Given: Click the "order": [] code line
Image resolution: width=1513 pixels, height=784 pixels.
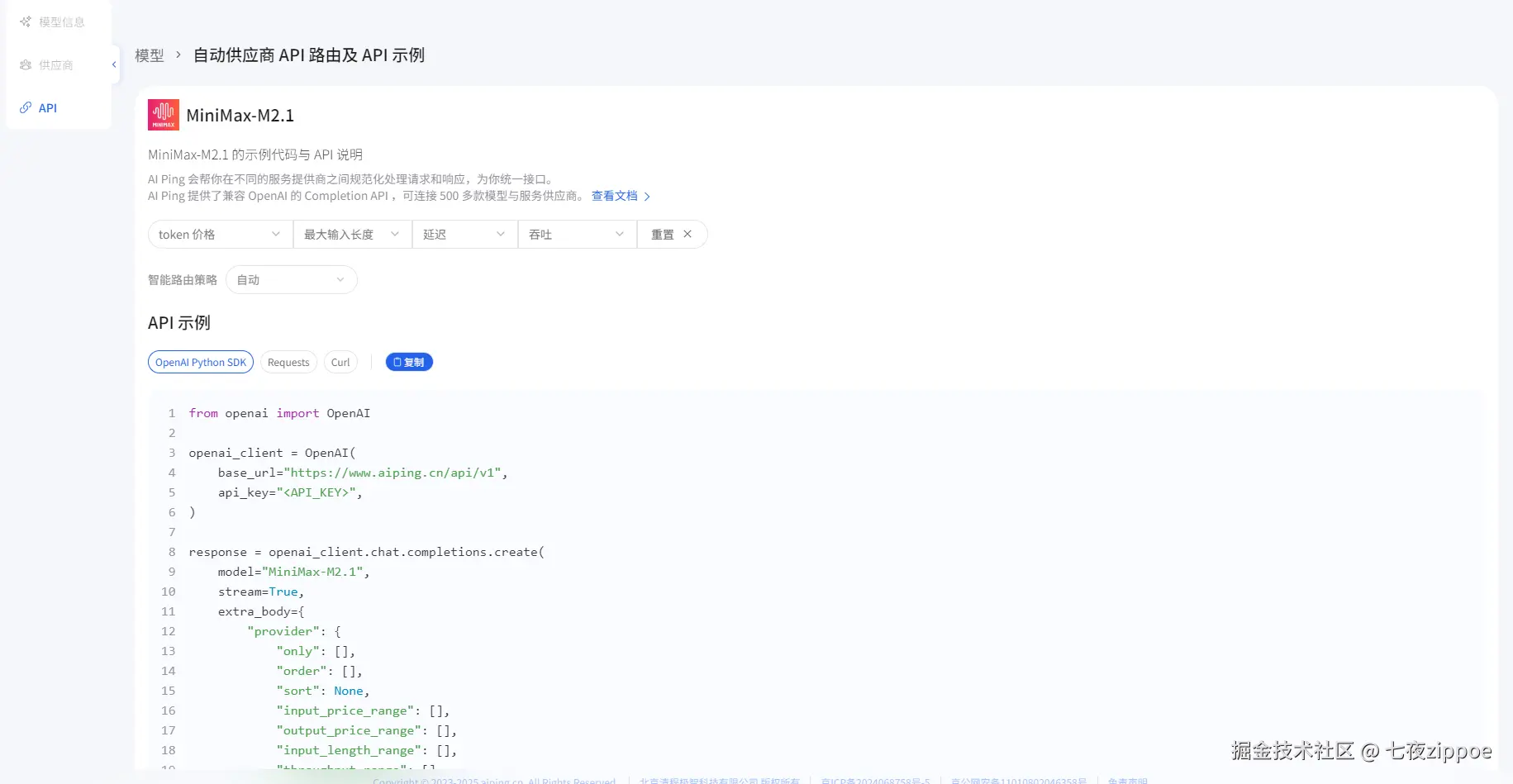Looking at the screenshot, I should (x=319, y=671).
